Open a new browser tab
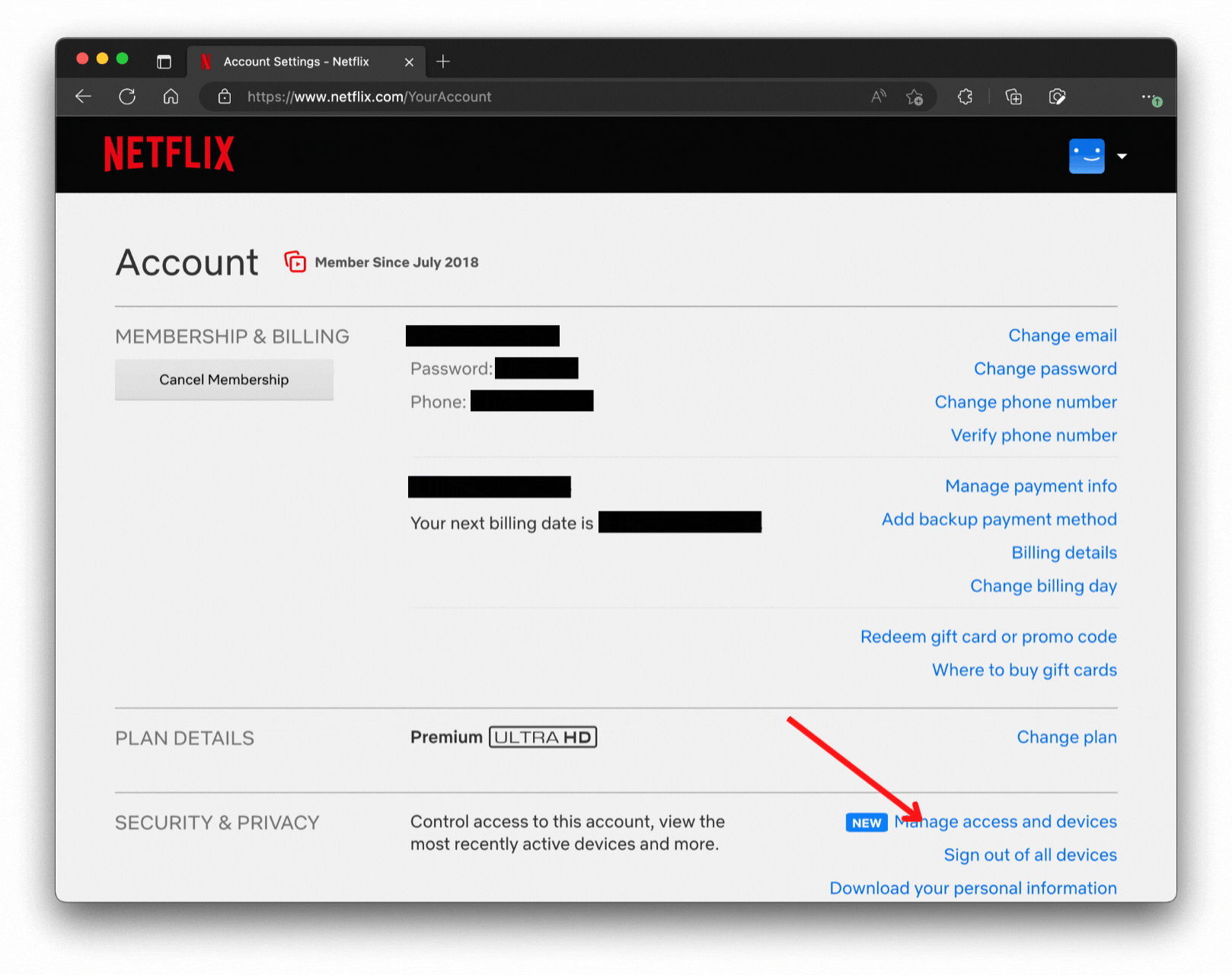Image resolution: width=1232 pixels, height=975 pixels. [443, 61]
